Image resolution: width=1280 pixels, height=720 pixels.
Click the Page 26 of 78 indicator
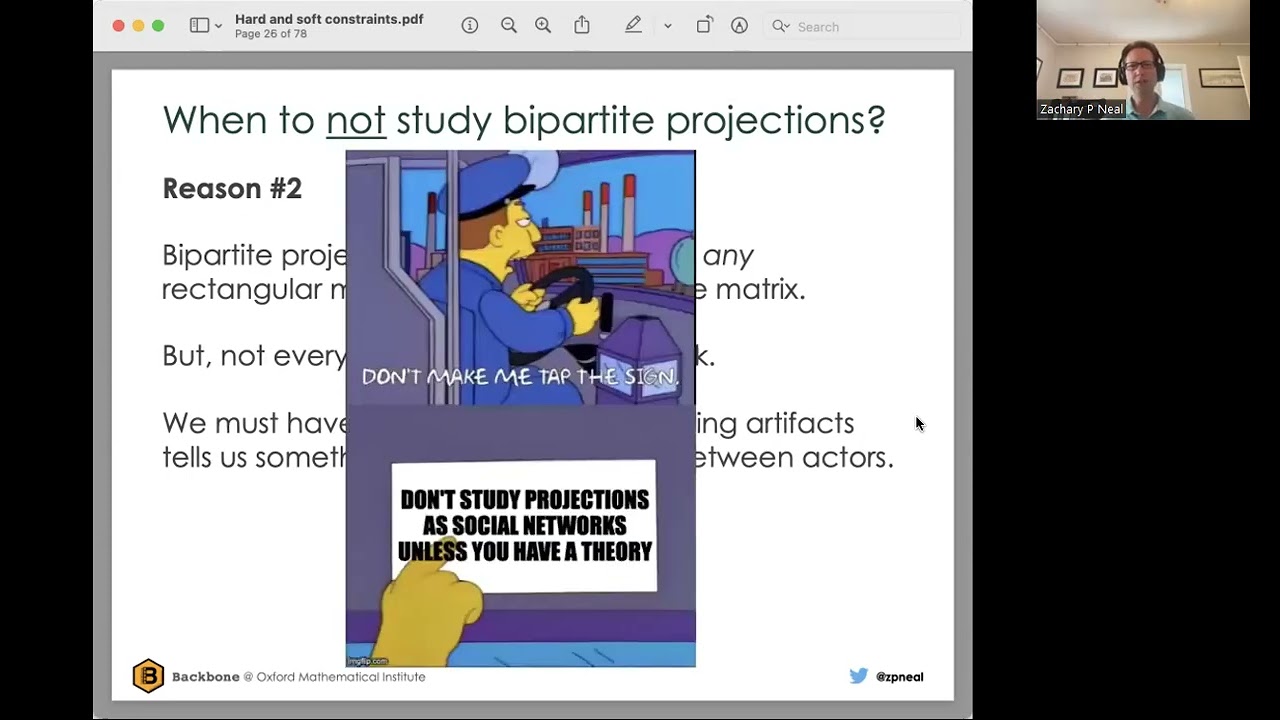271,34
